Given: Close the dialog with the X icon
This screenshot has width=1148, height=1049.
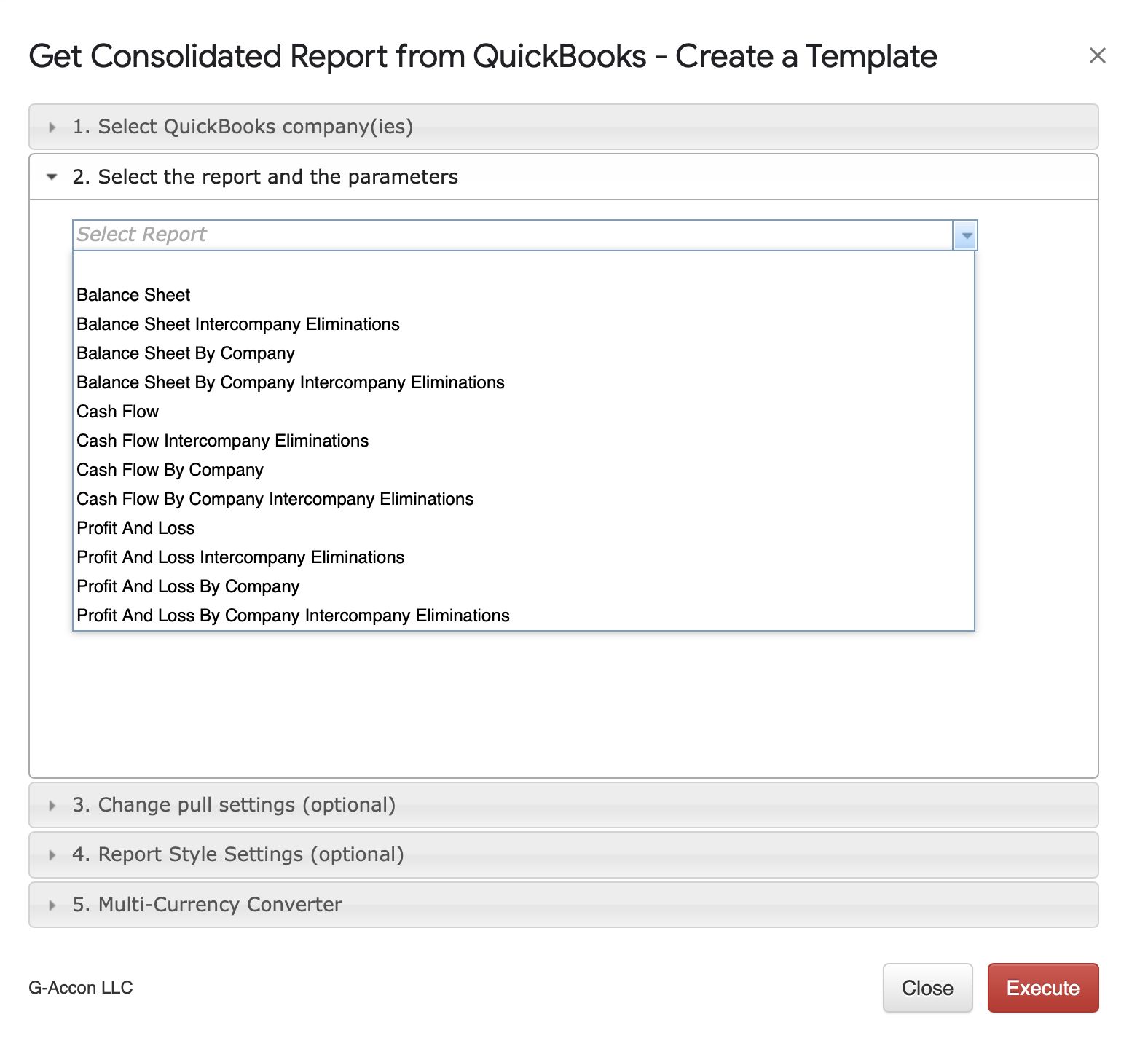Looking at the screenshot, I should (1097, 55).
